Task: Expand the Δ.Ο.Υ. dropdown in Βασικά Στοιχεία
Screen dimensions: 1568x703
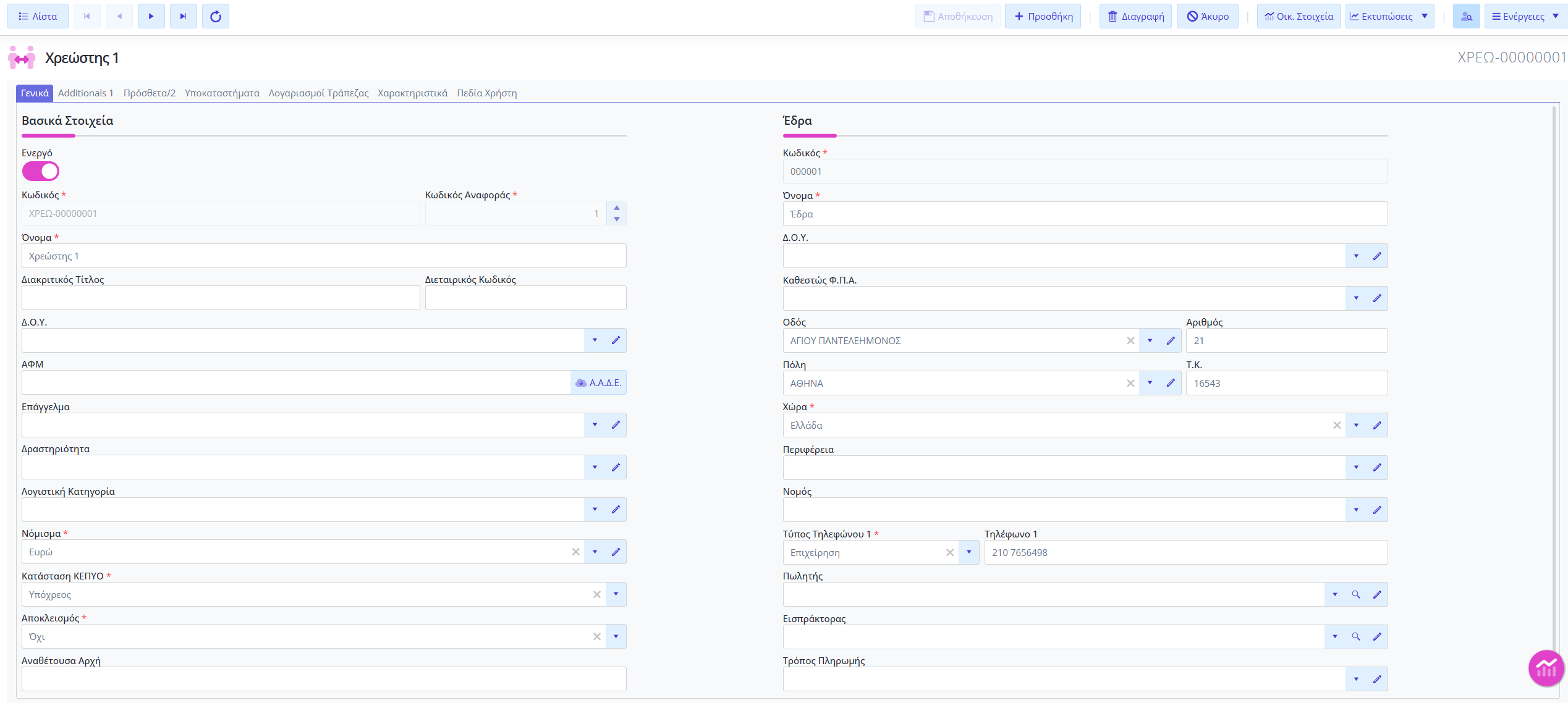Action: click(595, 340)
